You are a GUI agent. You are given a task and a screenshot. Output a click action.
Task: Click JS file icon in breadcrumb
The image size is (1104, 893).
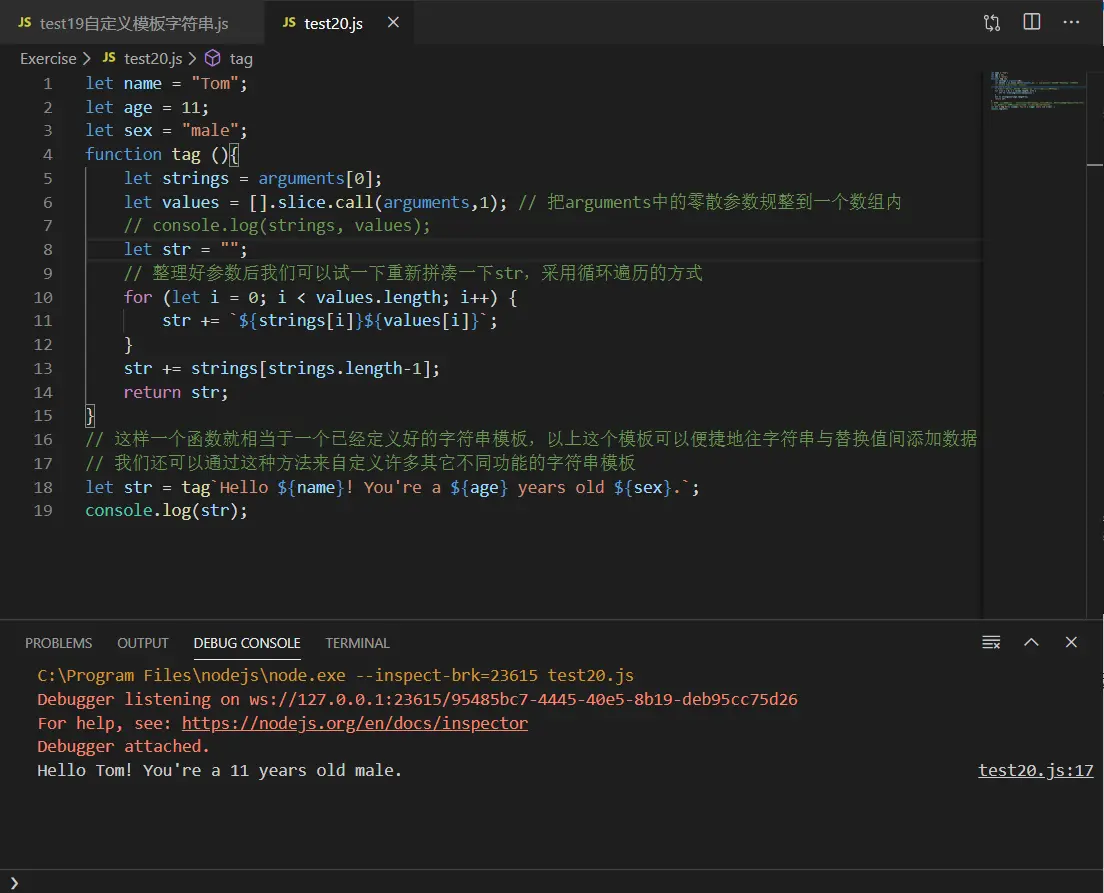(x=109, y=58)
